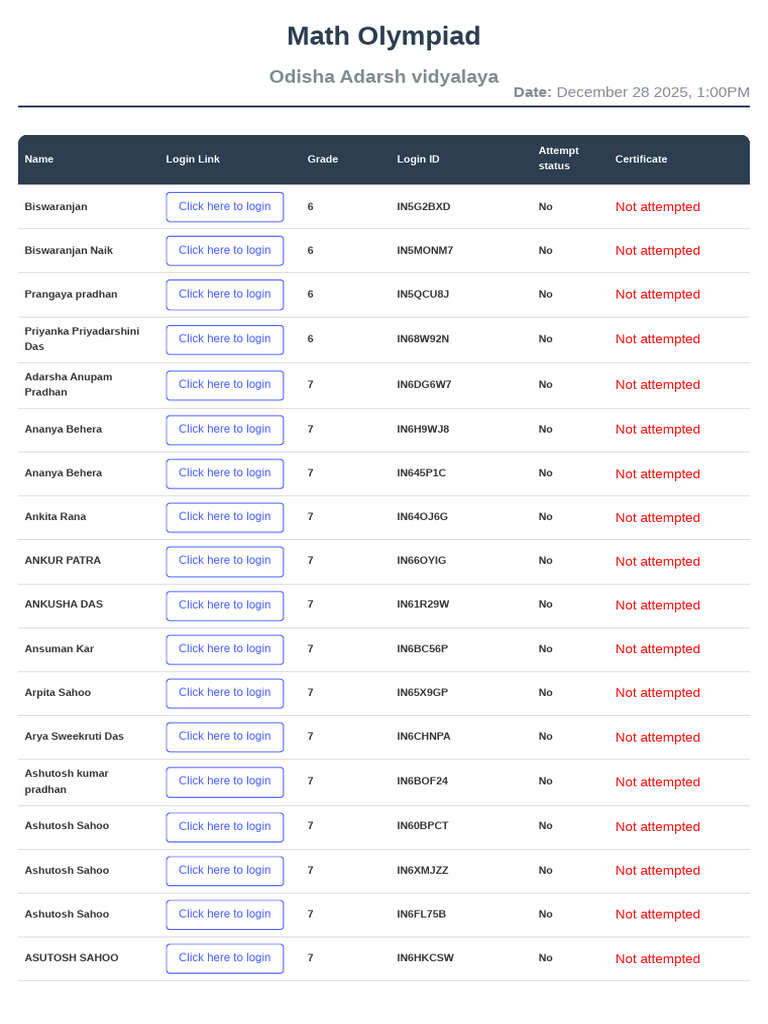
Task: Click login button for Arya Sweekruti Das
Action: coord(225,737)
